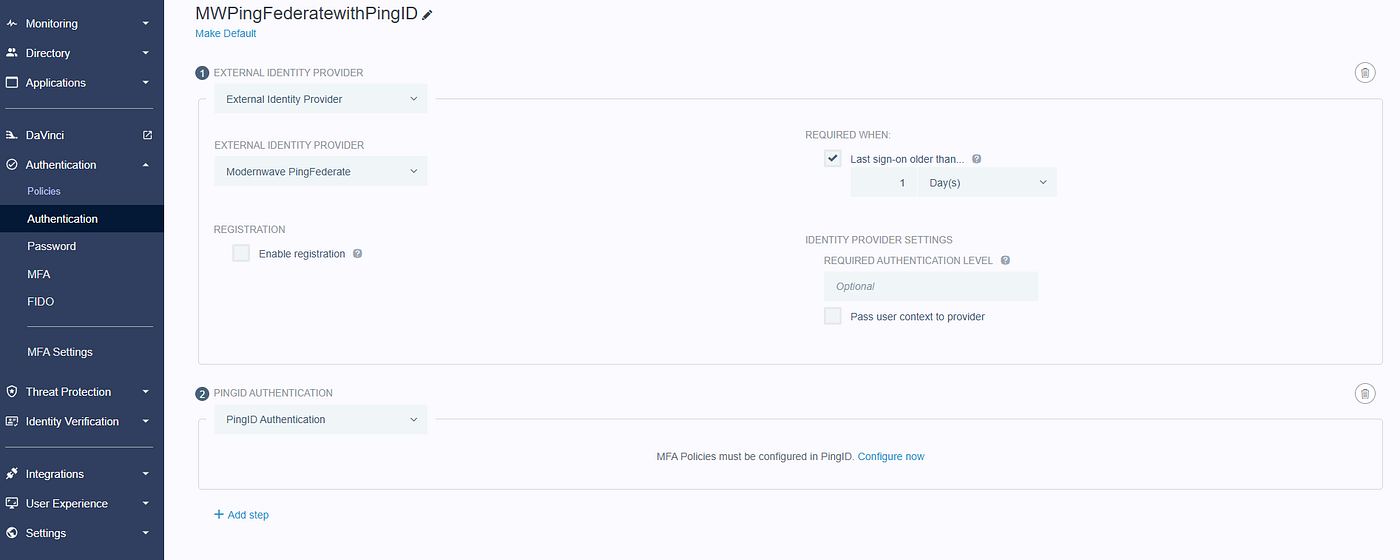
Task: Open the Day(s) time unit dropdown
Action: tap(987, 182)
